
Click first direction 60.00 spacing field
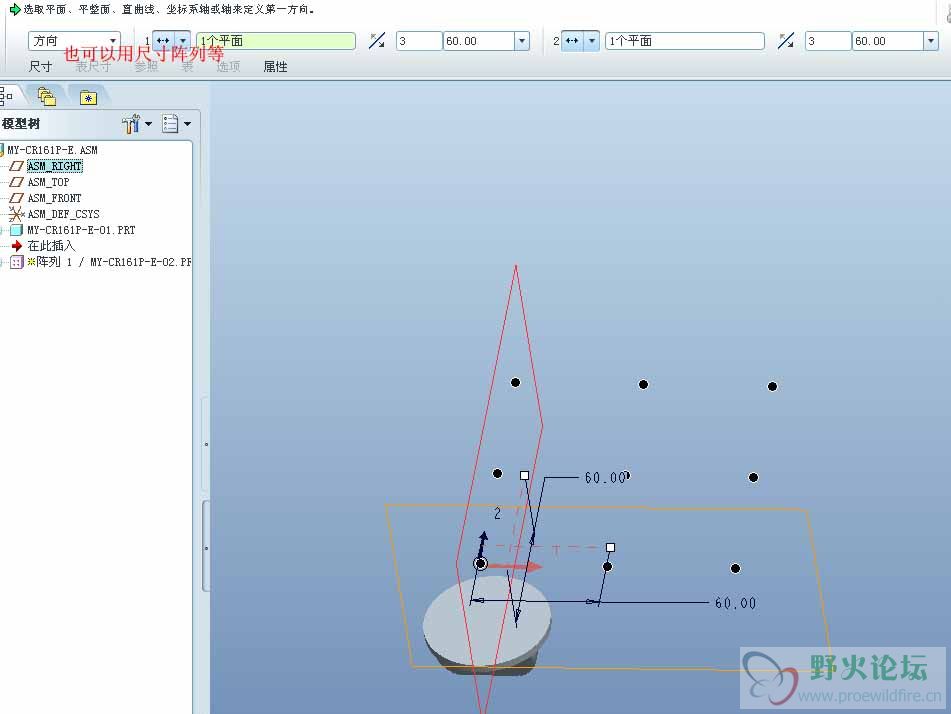479,41
